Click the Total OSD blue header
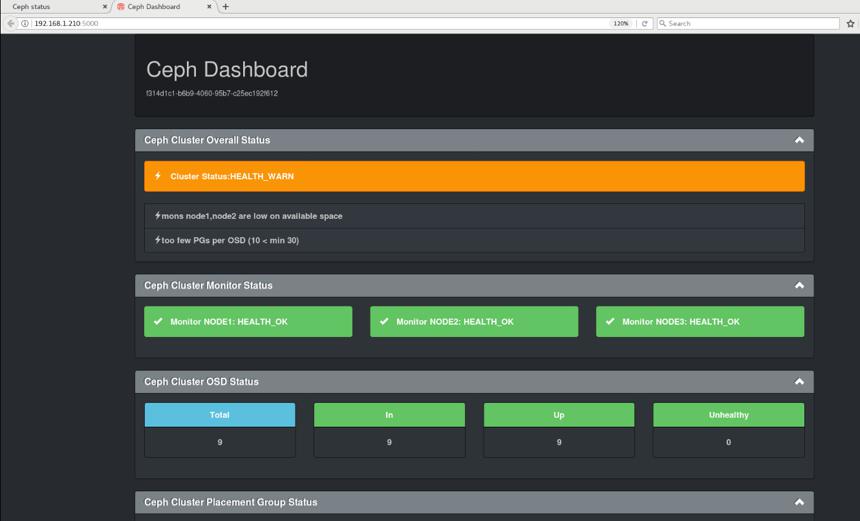860x521 pixels. coord(219,415)
